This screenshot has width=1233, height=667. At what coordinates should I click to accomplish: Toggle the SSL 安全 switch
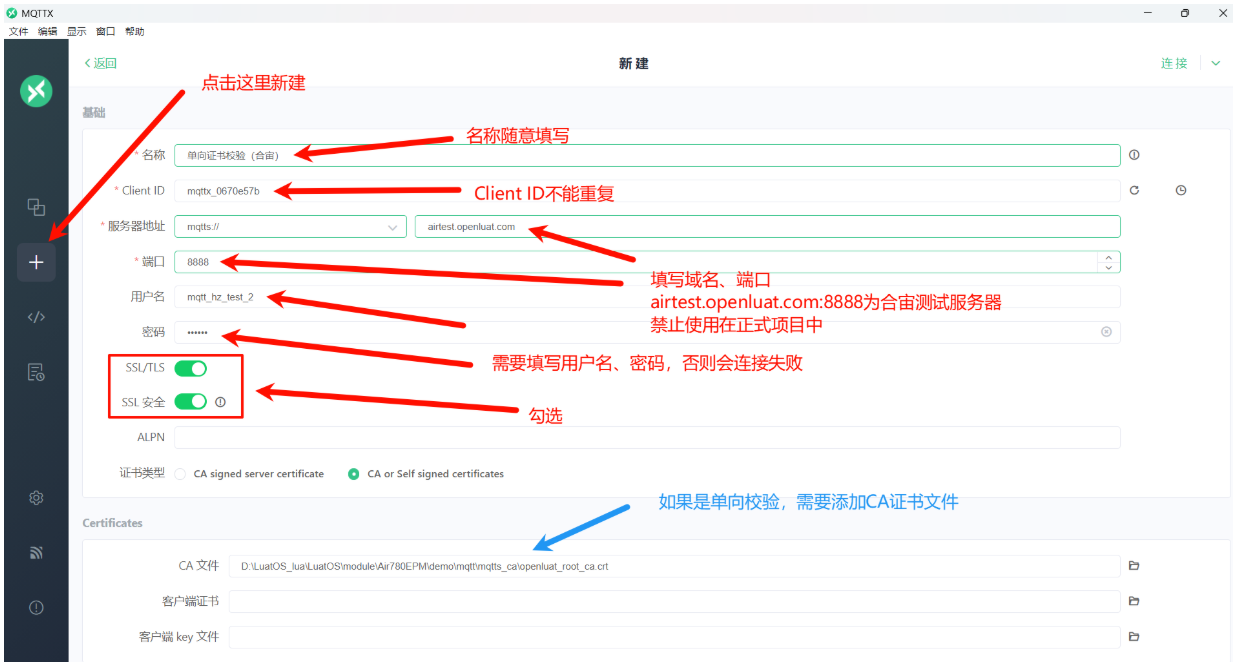point(190,402)
